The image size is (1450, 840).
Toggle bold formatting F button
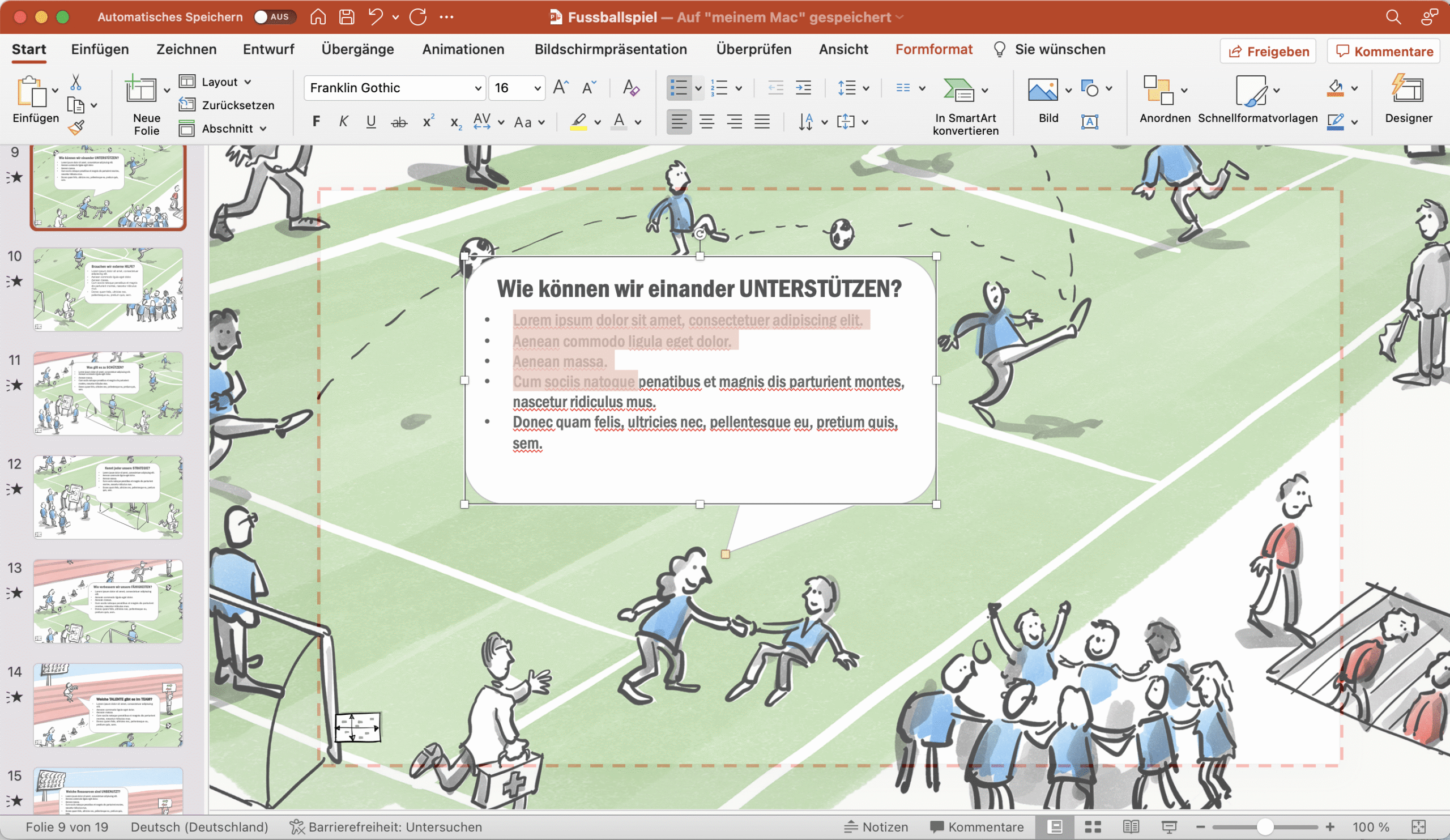coord(316,121)
